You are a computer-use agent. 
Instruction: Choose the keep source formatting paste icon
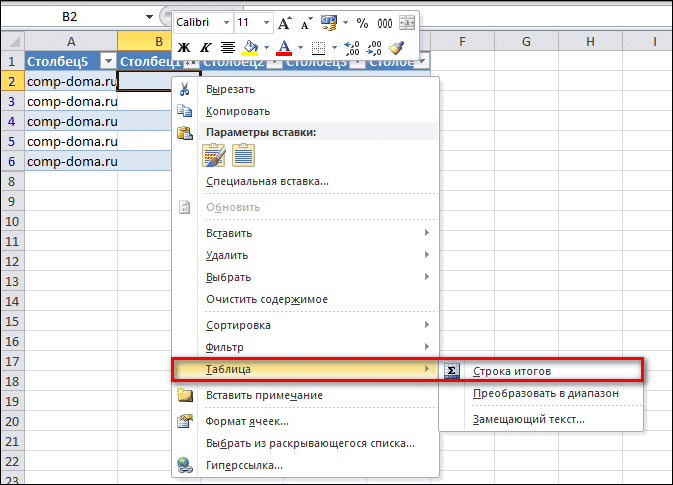[x=213, y=155]
